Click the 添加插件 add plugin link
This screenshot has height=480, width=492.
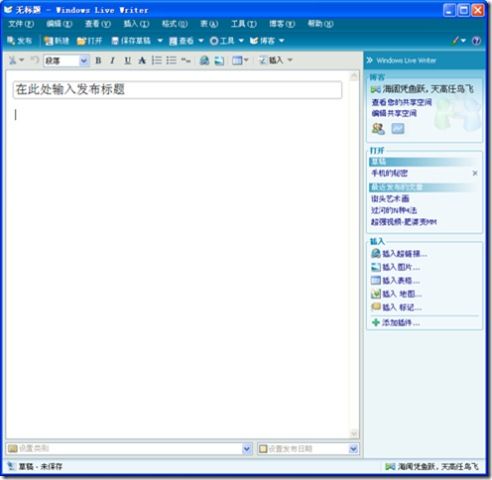[x=396, y=322]
